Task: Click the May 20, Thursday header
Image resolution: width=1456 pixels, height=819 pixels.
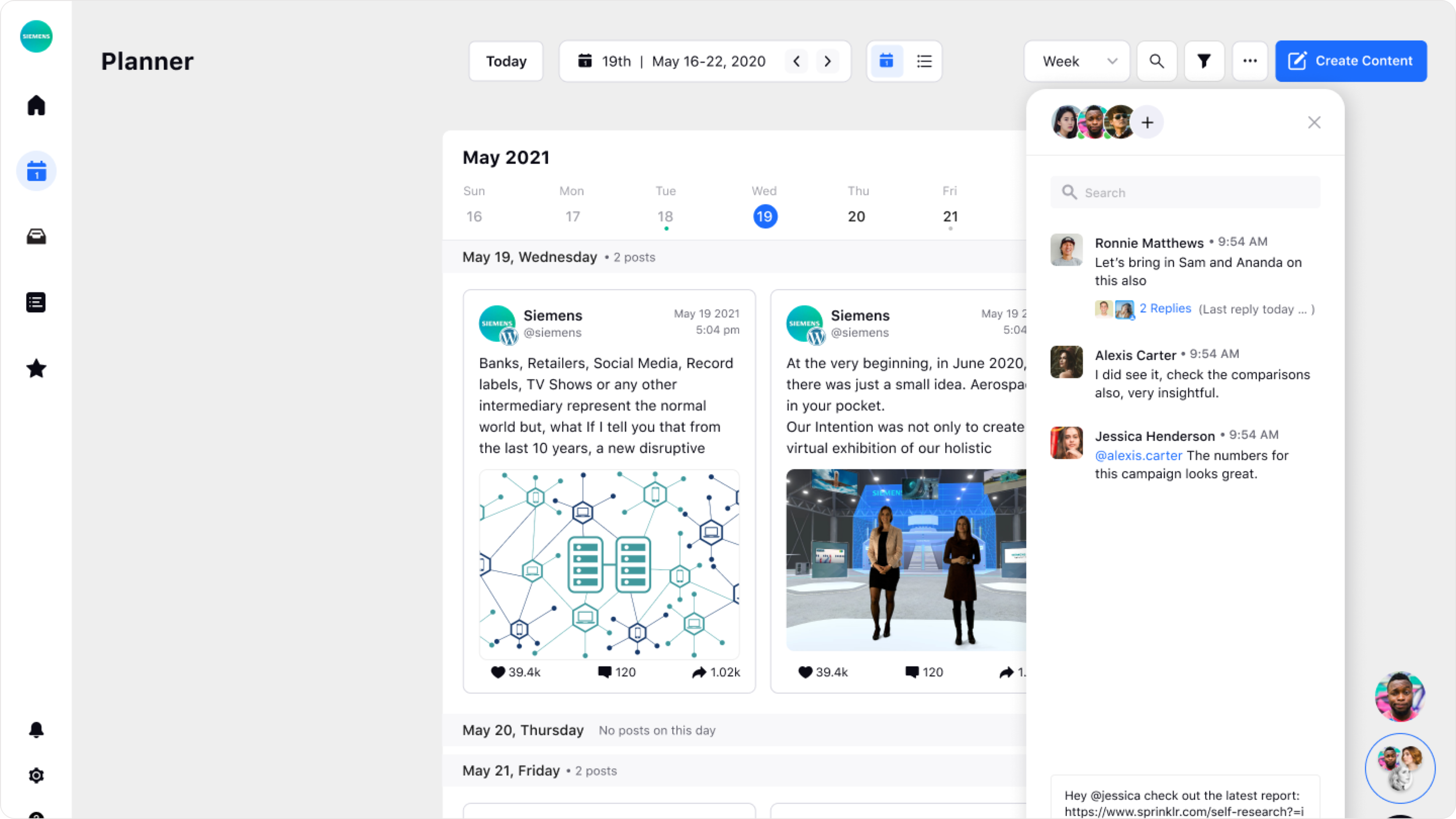Action: click(523, 730)
